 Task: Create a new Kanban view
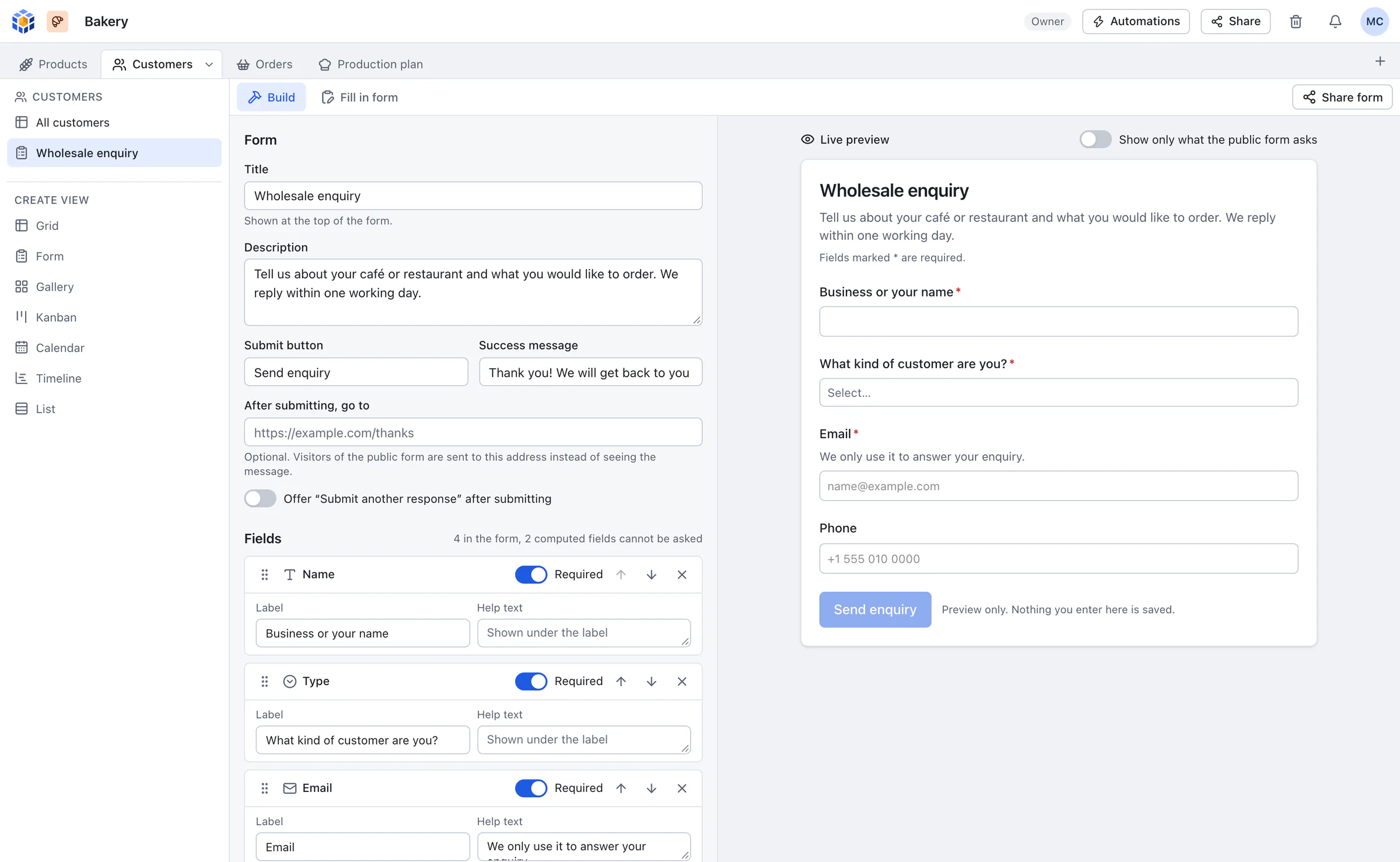click(x=114, y=317)
